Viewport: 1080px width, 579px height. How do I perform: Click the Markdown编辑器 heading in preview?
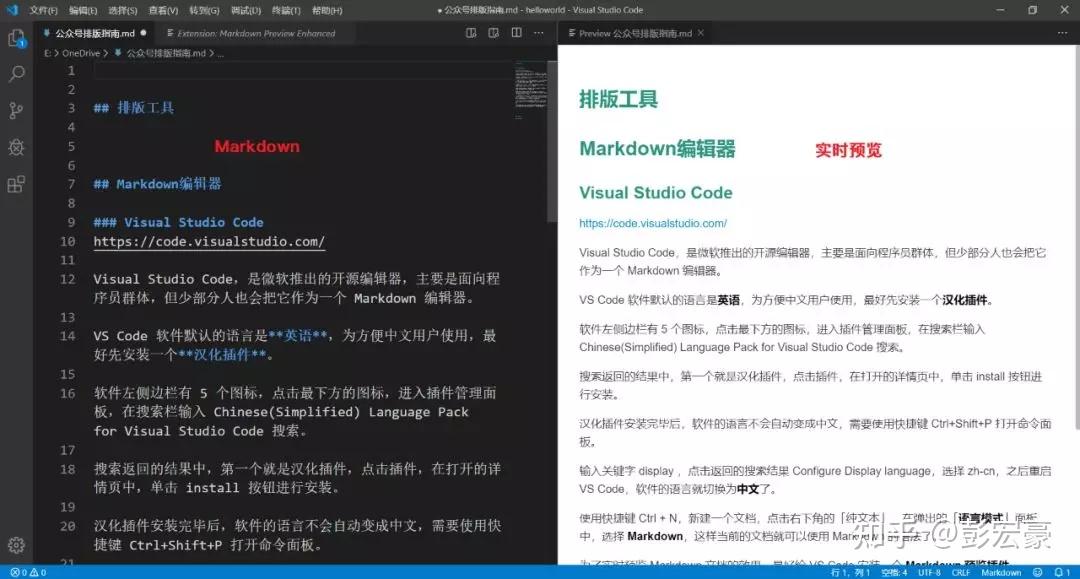coord(657,148)
